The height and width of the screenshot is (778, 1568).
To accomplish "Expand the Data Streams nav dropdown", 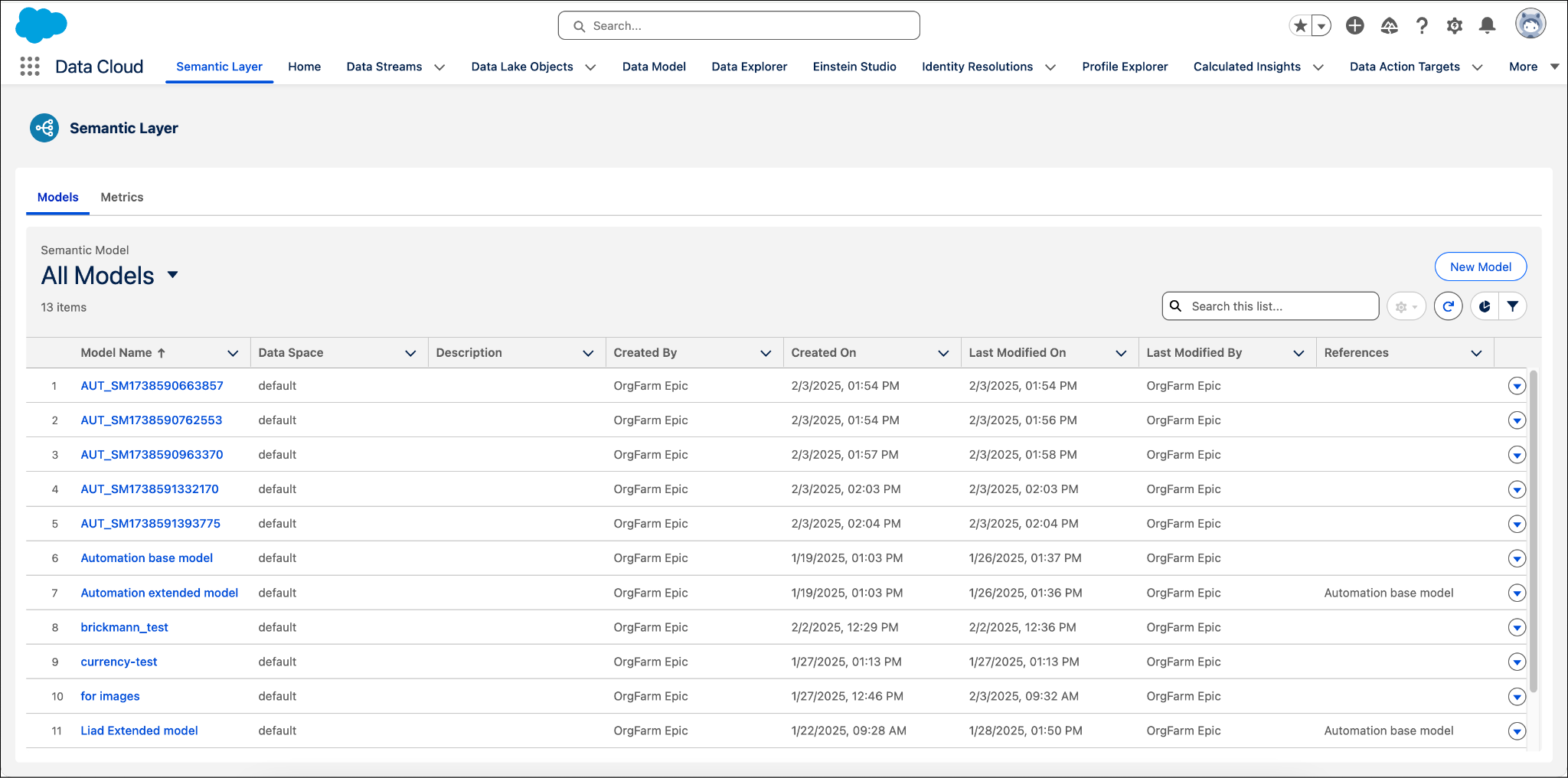I will 439,67.
